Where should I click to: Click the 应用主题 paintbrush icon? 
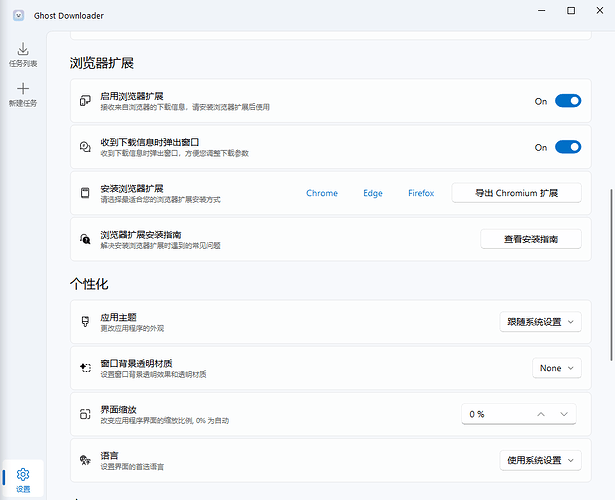[85, 322]
